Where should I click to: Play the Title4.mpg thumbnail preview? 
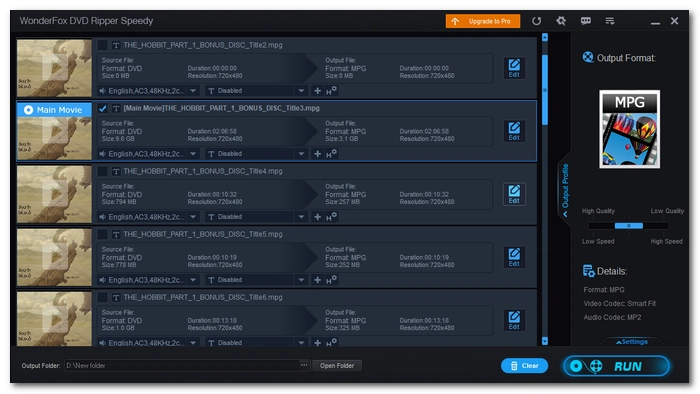(54, 194)
